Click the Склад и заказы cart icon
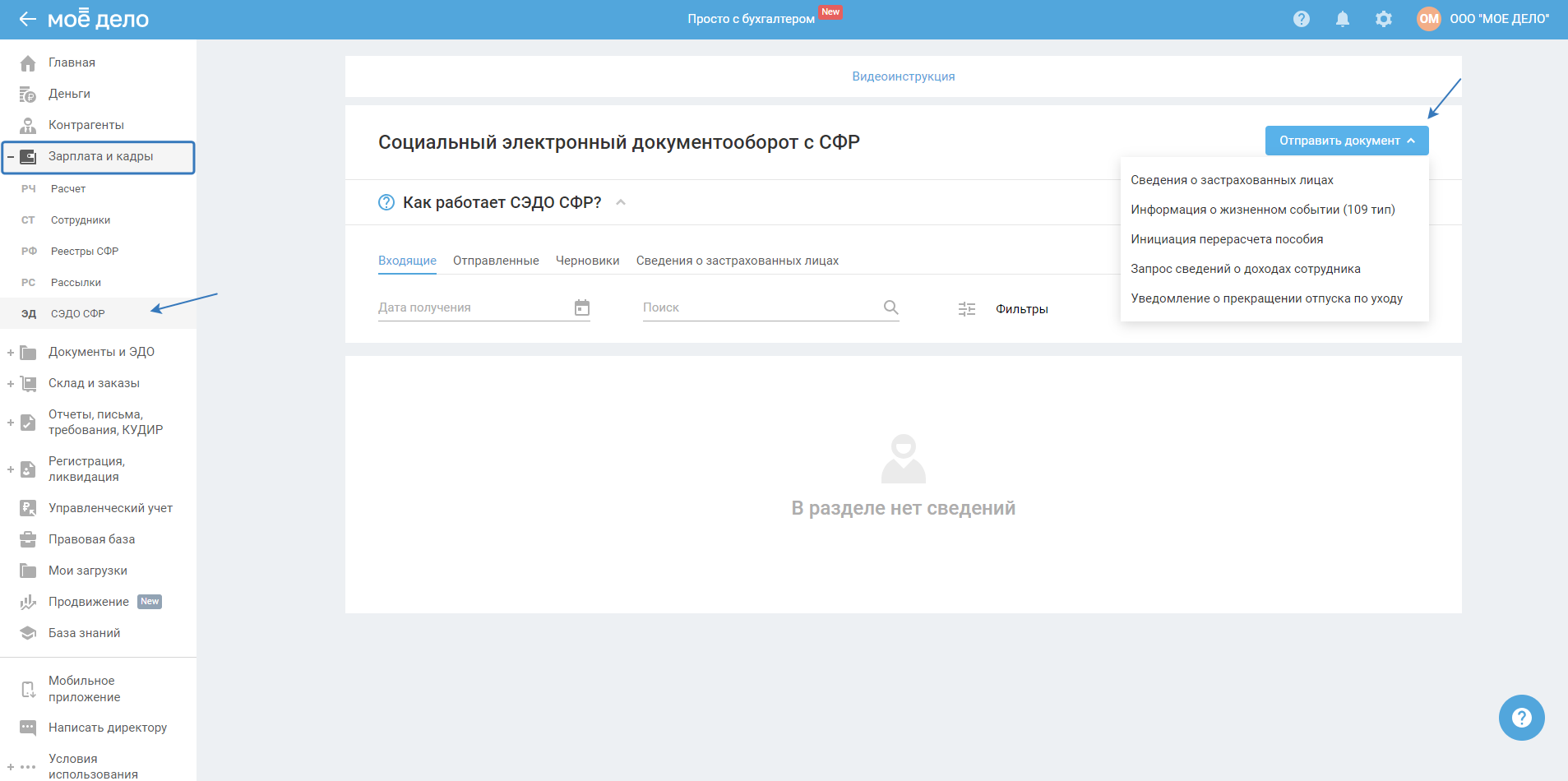Viewport: 1568px width, 781px height. tap(28, 383)
